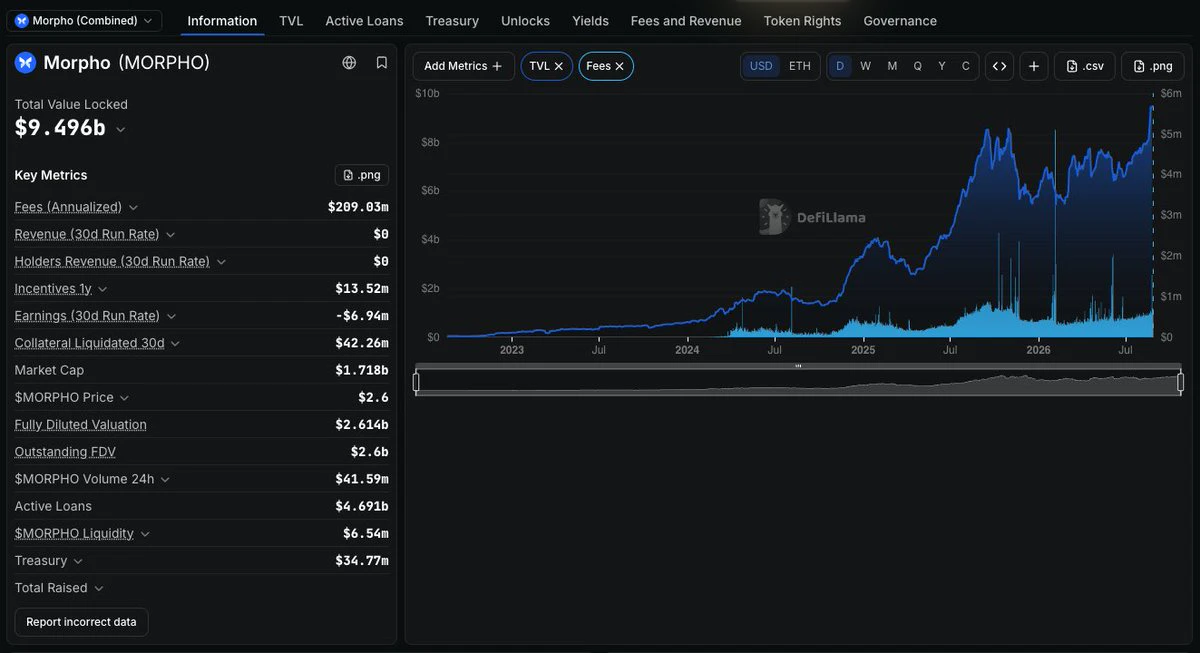The image size is (1200, 653).
Task: Click the Morpho logo in the header card
Action: pyautogui.click(x=25, y=63)
